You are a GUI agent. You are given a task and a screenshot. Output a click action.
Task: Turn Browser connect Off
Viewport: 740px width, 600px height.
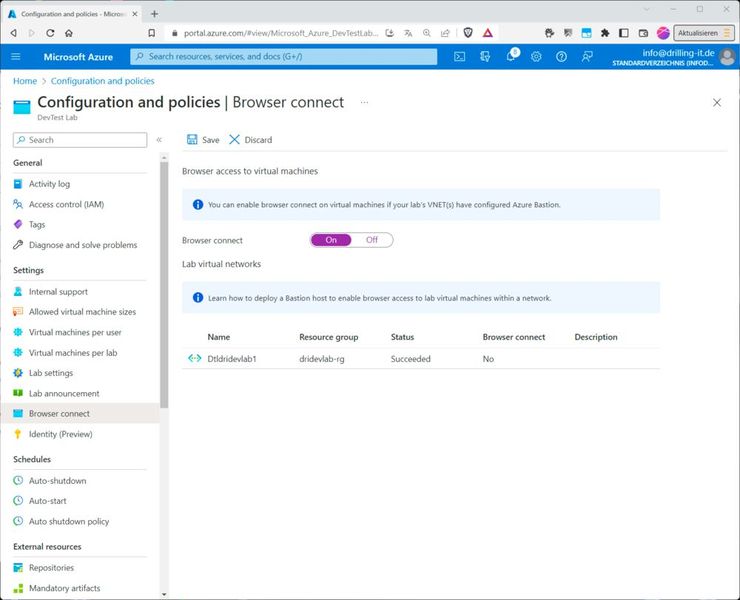click(x=372, y=240)
